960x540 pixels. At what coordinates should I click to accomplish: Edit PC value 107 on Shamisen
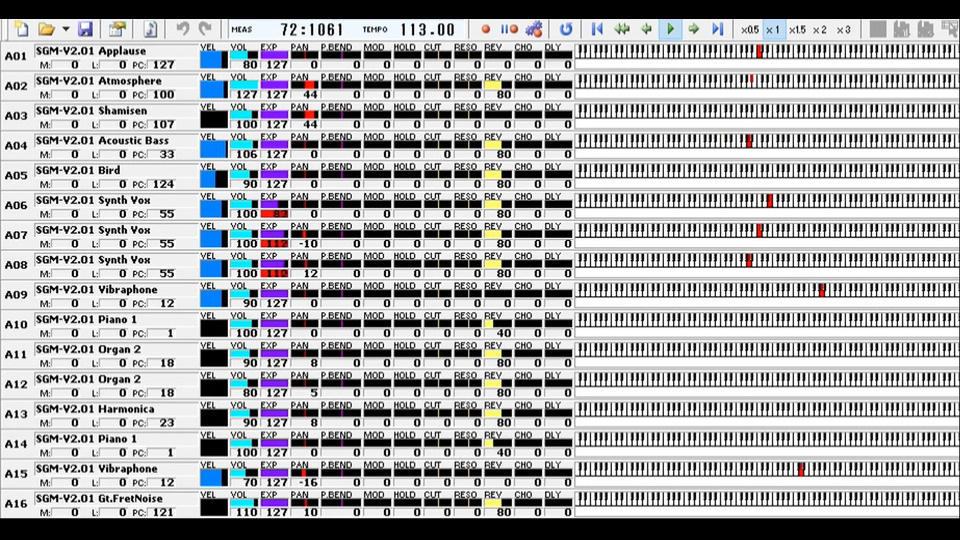(x=162, y=124)
